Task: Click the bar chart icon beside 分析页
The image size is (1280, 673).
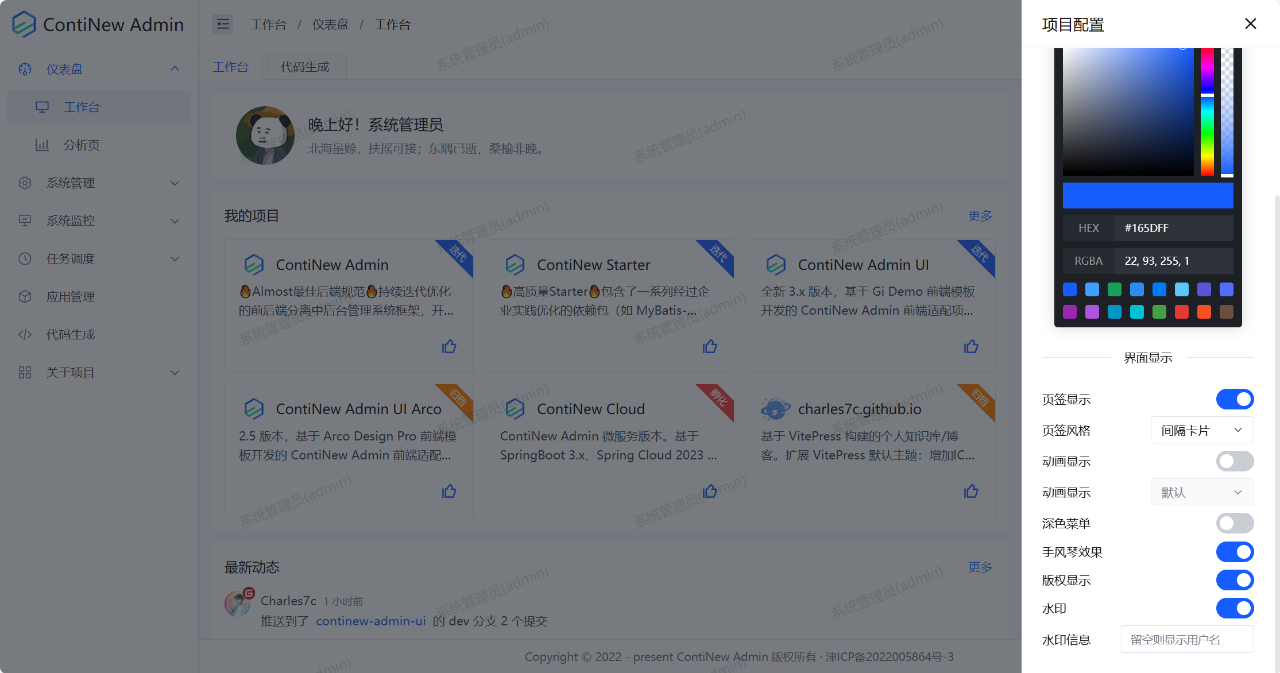Action: point(42,145)
